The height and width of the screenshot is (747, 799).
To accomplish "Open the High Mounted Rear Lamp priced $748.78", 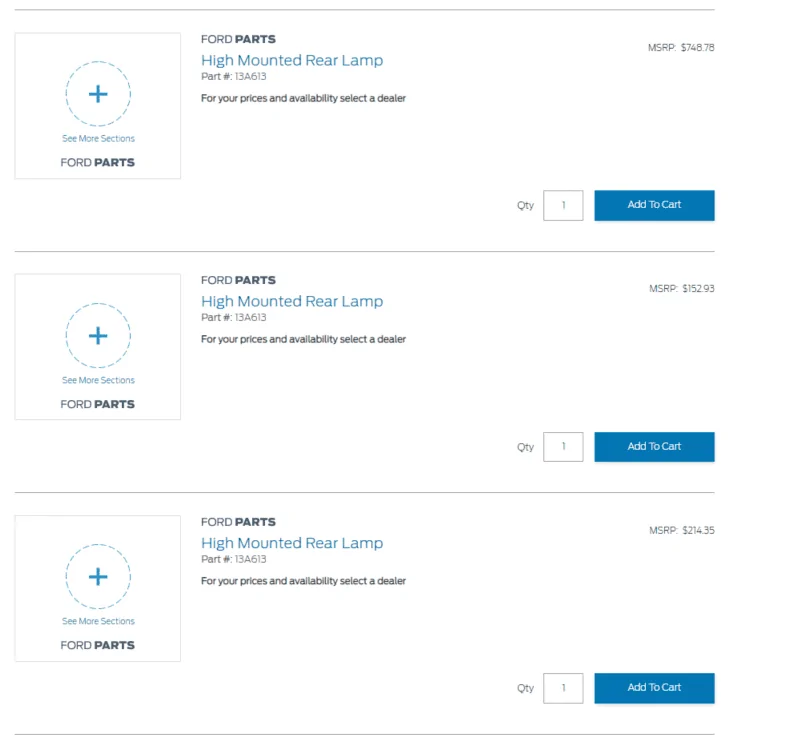I will [292, 60].
